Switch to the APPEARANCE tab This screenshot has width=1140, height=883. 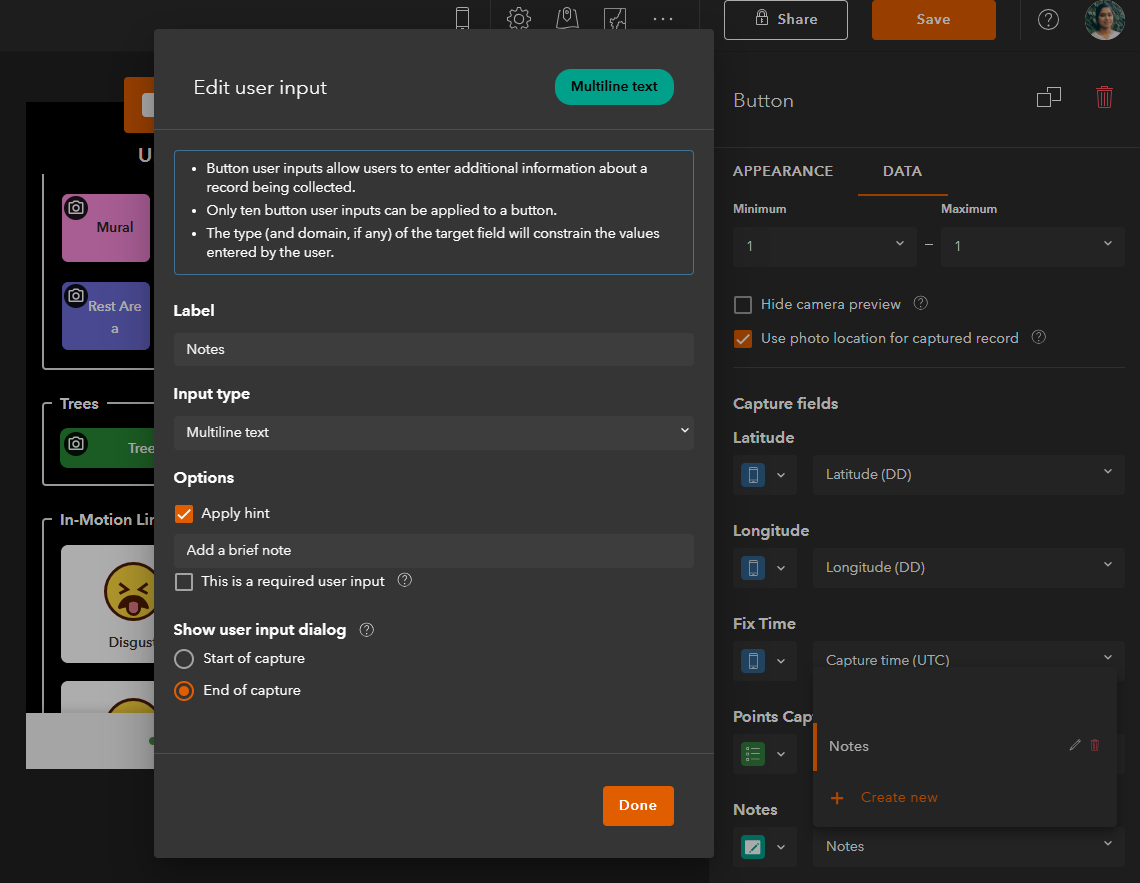(x=782, y=172)
